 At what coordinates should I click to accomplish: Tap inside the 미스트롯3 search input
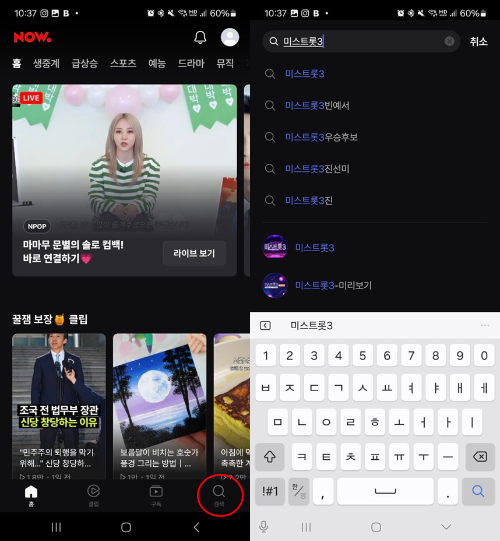[x=361, y=41]
